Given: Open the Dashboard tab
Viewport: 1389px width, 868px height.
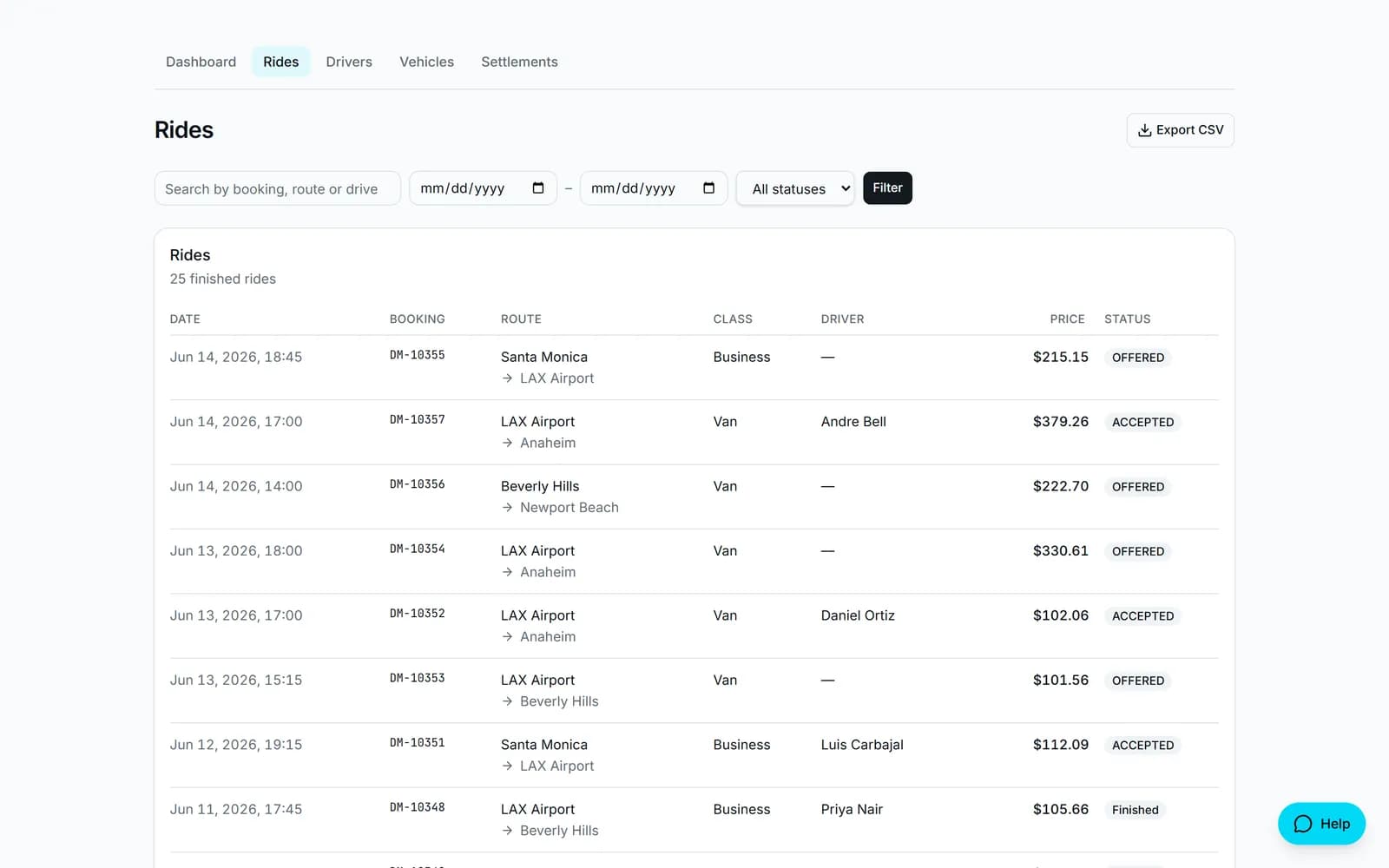Looking at the screenshot, I should [201, 62].
